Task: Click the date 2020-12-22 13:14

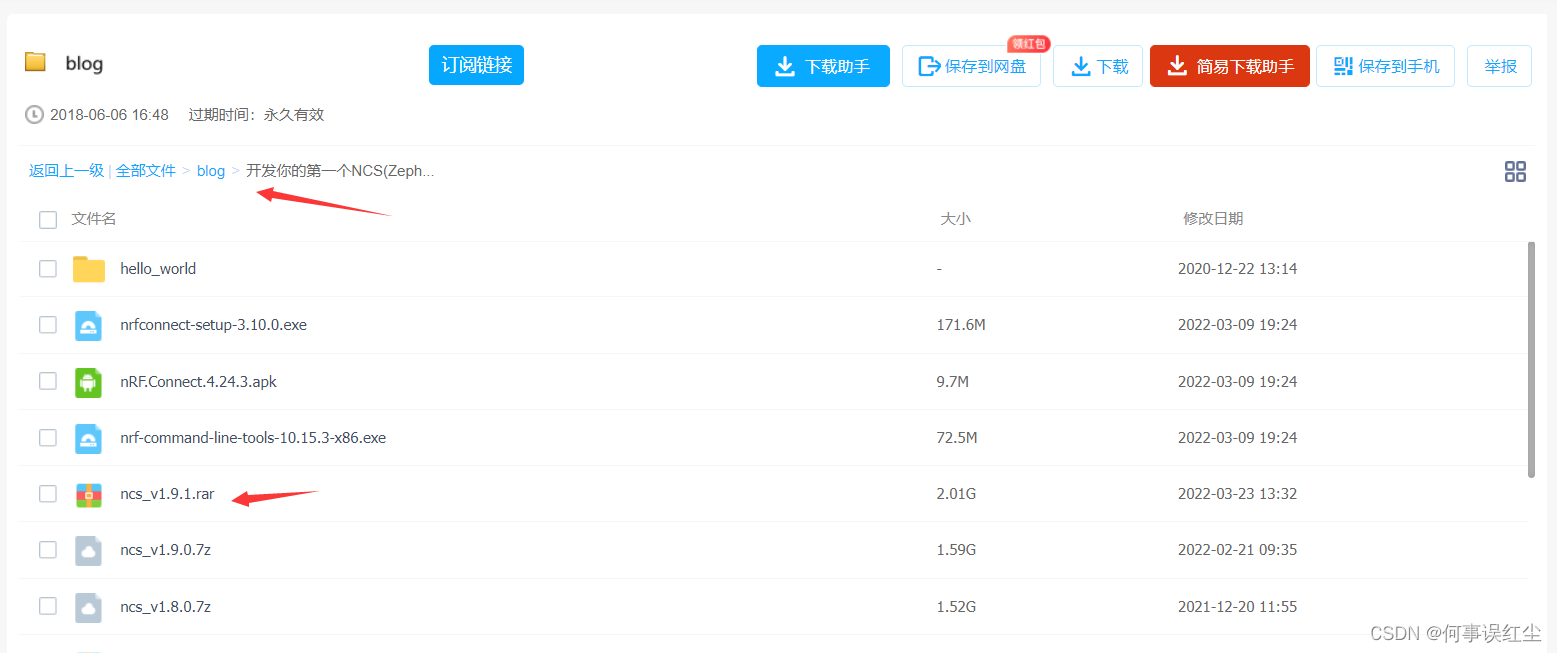Action: pyautogui.click(x=1237, y=269)
